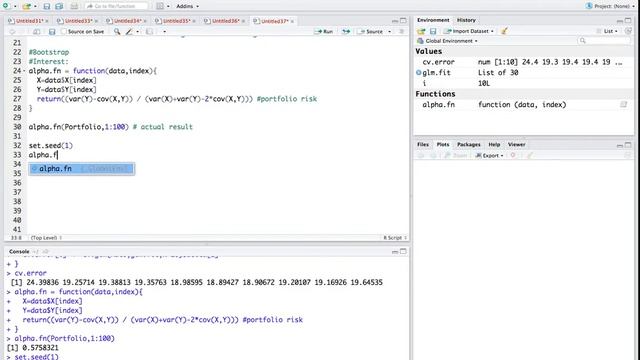
Task: Click the workspace panes grid icon
Action: (160, 6)
